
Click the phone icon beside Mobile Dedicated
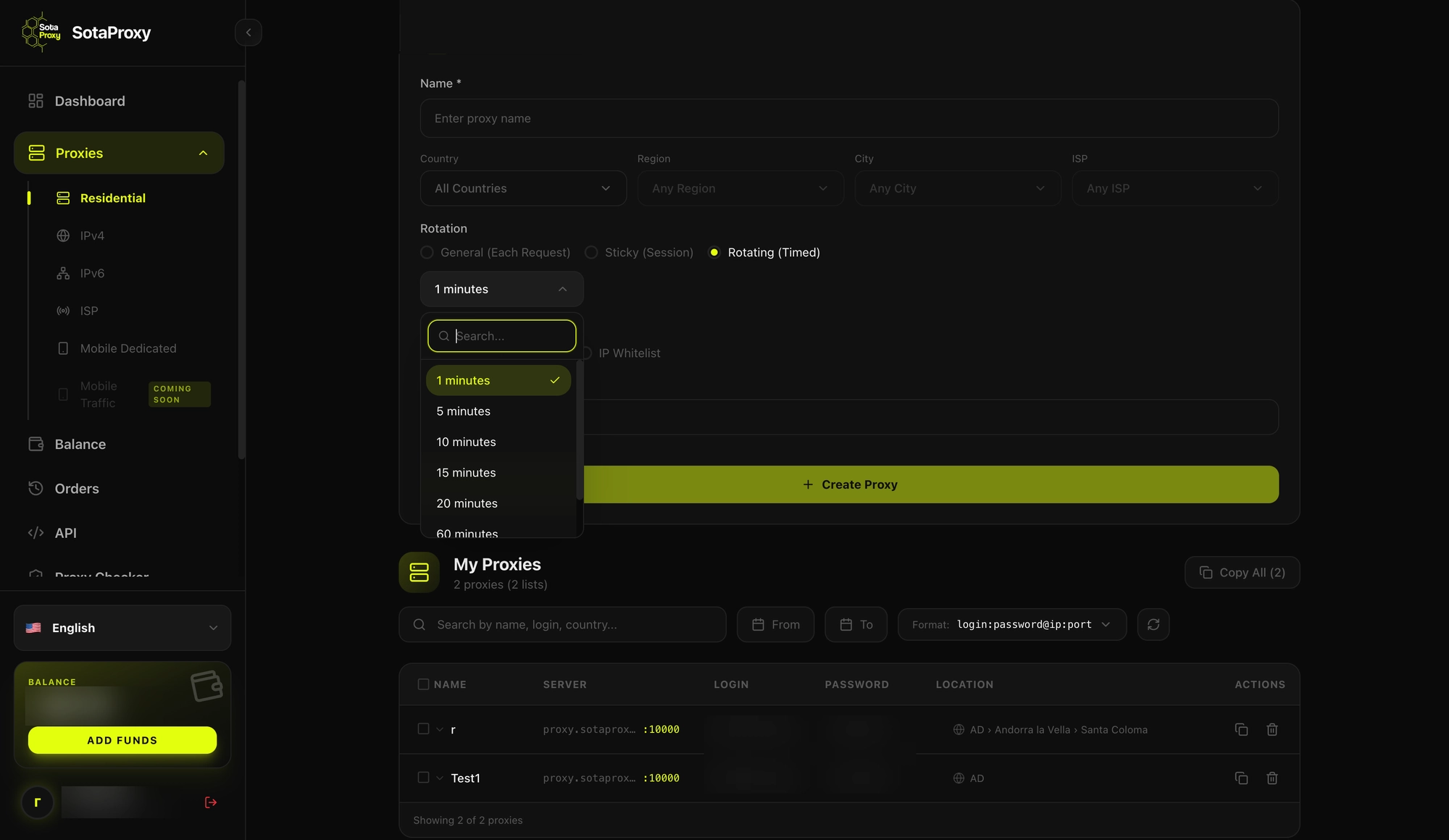(x=63, y=349)
